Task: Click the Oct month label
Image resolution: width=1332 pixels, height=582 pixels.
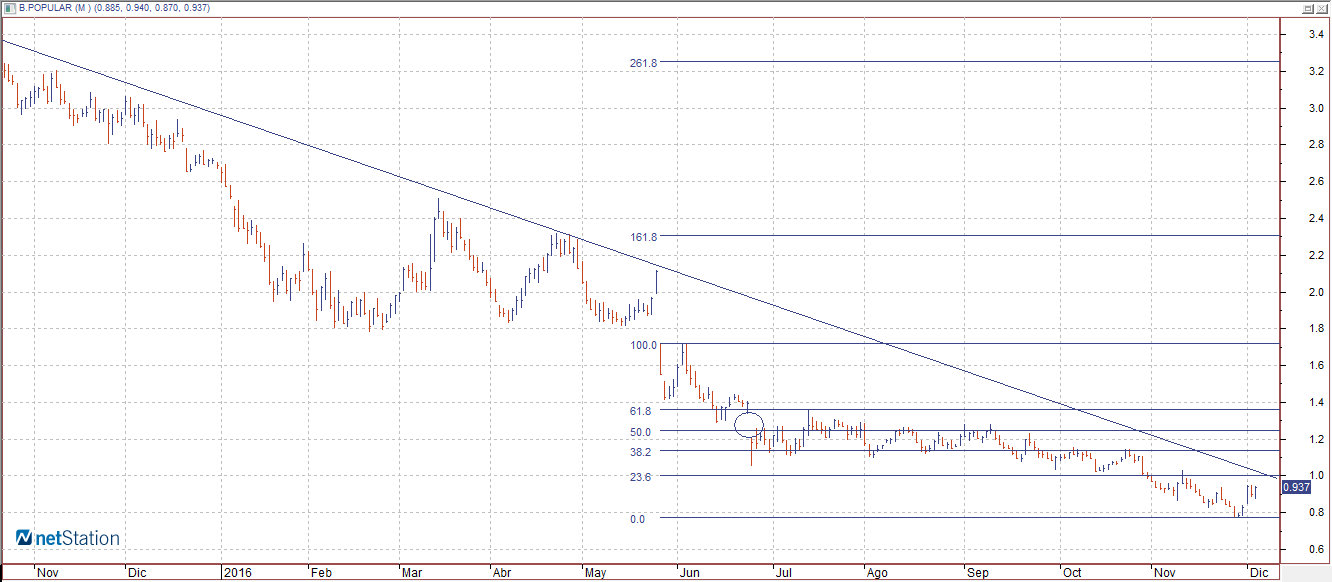Action: 1071,573
